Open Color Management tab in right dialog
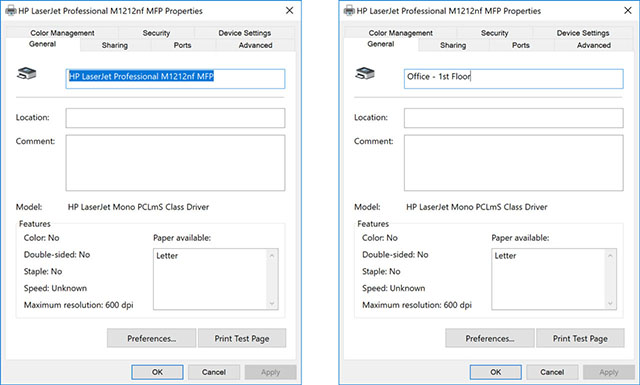Image resolution: width=640 pixels, height=385 pixels. pyautogui.click(x=400, y=33)
